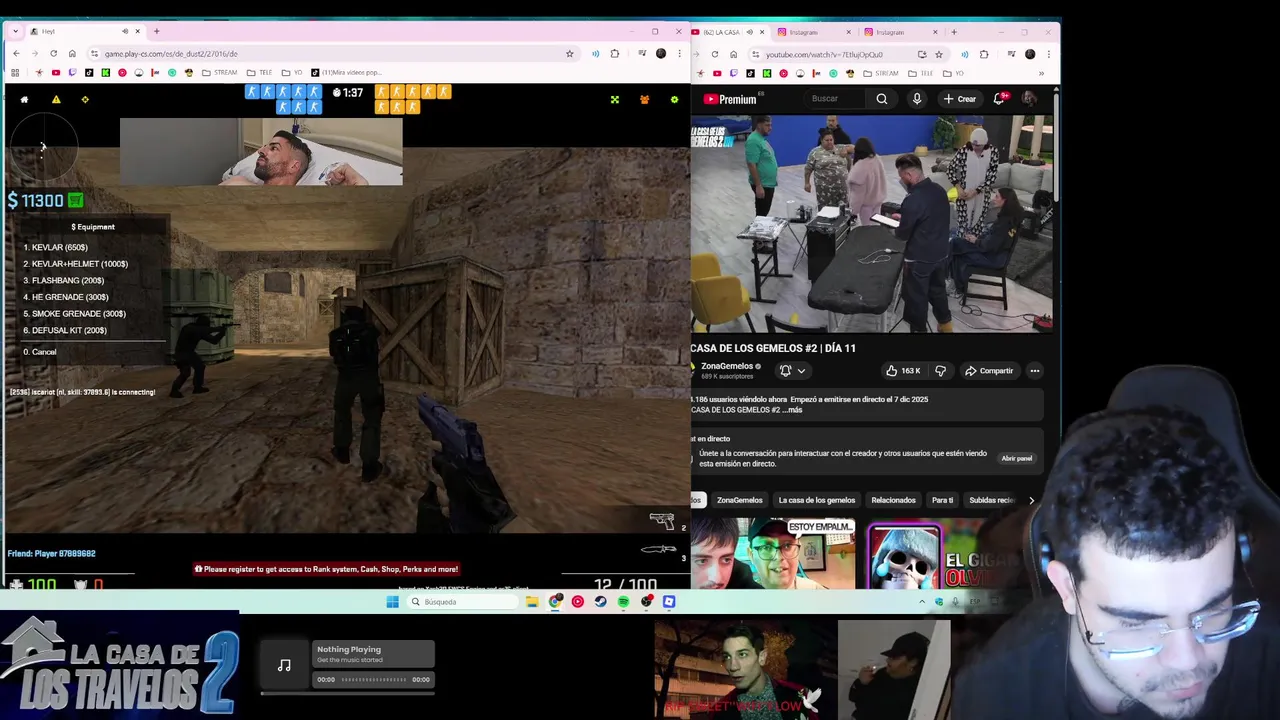Show more bookmarks chevron in YouTube window
Viewport: 1280px width, 720px height.
pos(1041,73)
